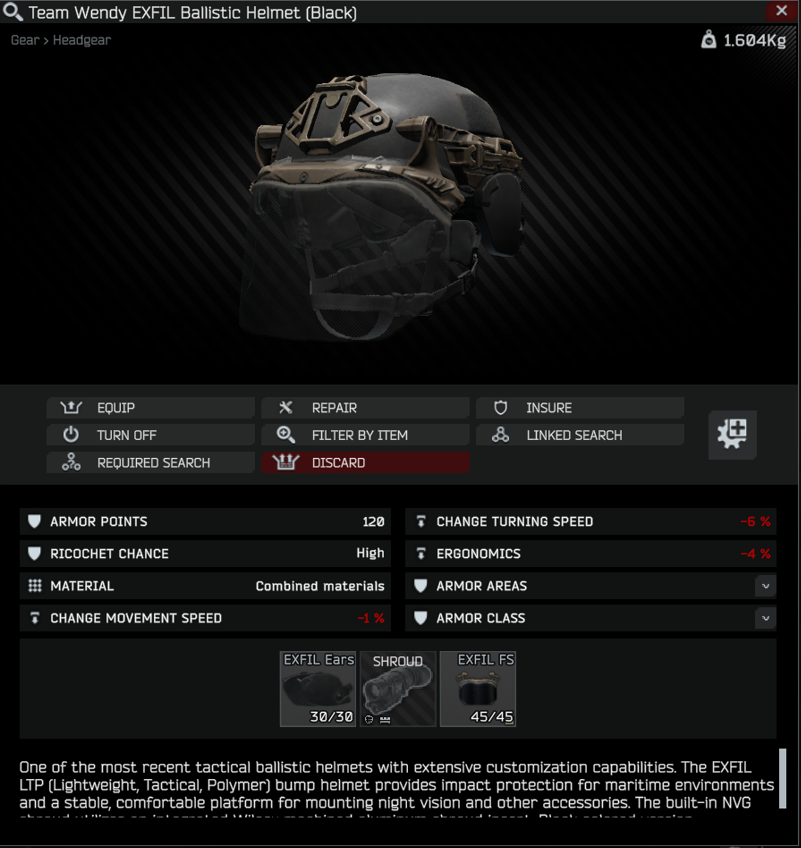
Task: Click the Repair button
Action: tap(365, 407)
